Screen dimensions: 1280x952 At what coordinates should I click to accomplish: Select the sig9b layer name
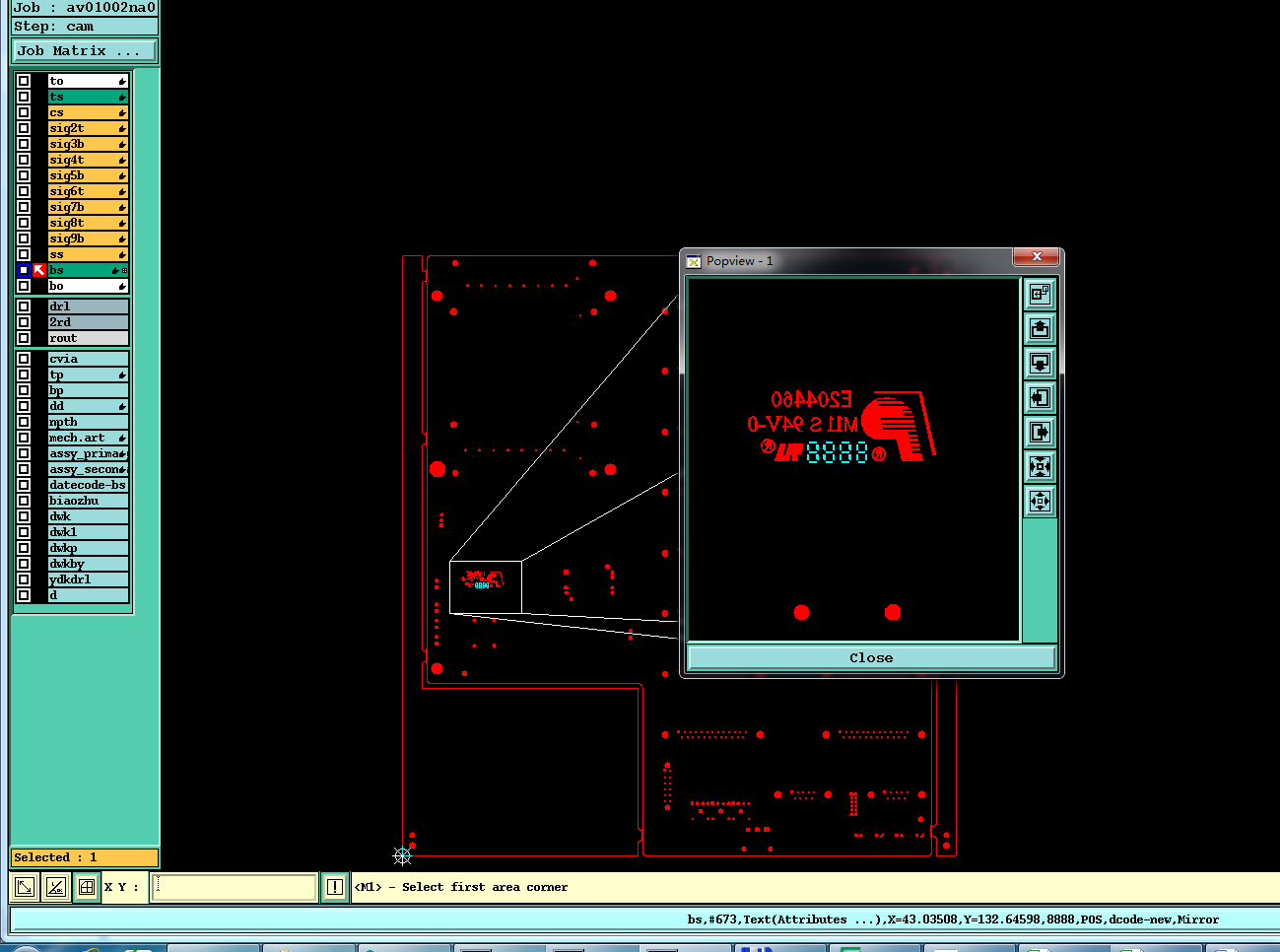point(88,238)
